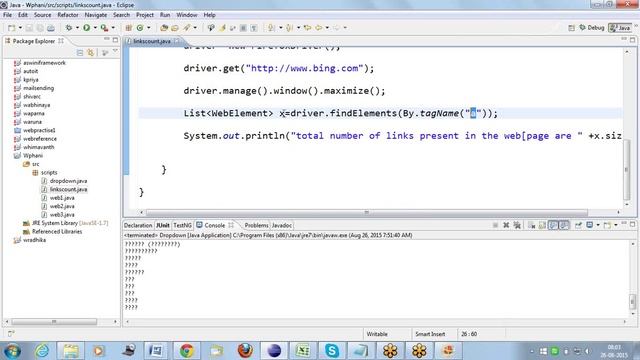The height and width of the screenshot is (360, 640).
Task: Open the Navigate menu
Action: [96, 15]
